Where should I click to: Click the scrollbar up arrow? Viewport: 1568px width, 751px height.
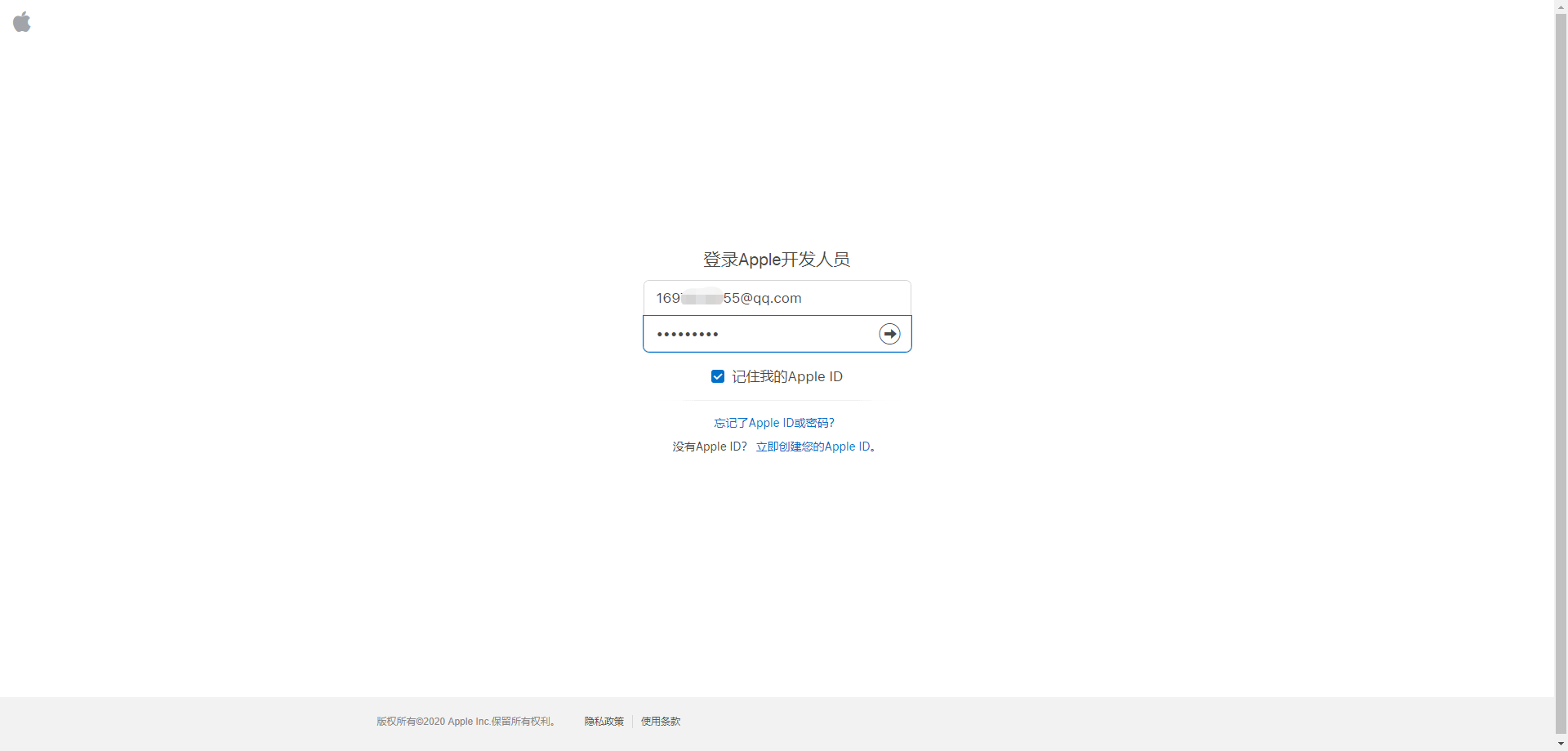pyautogui.click(x=1561, y=7)
